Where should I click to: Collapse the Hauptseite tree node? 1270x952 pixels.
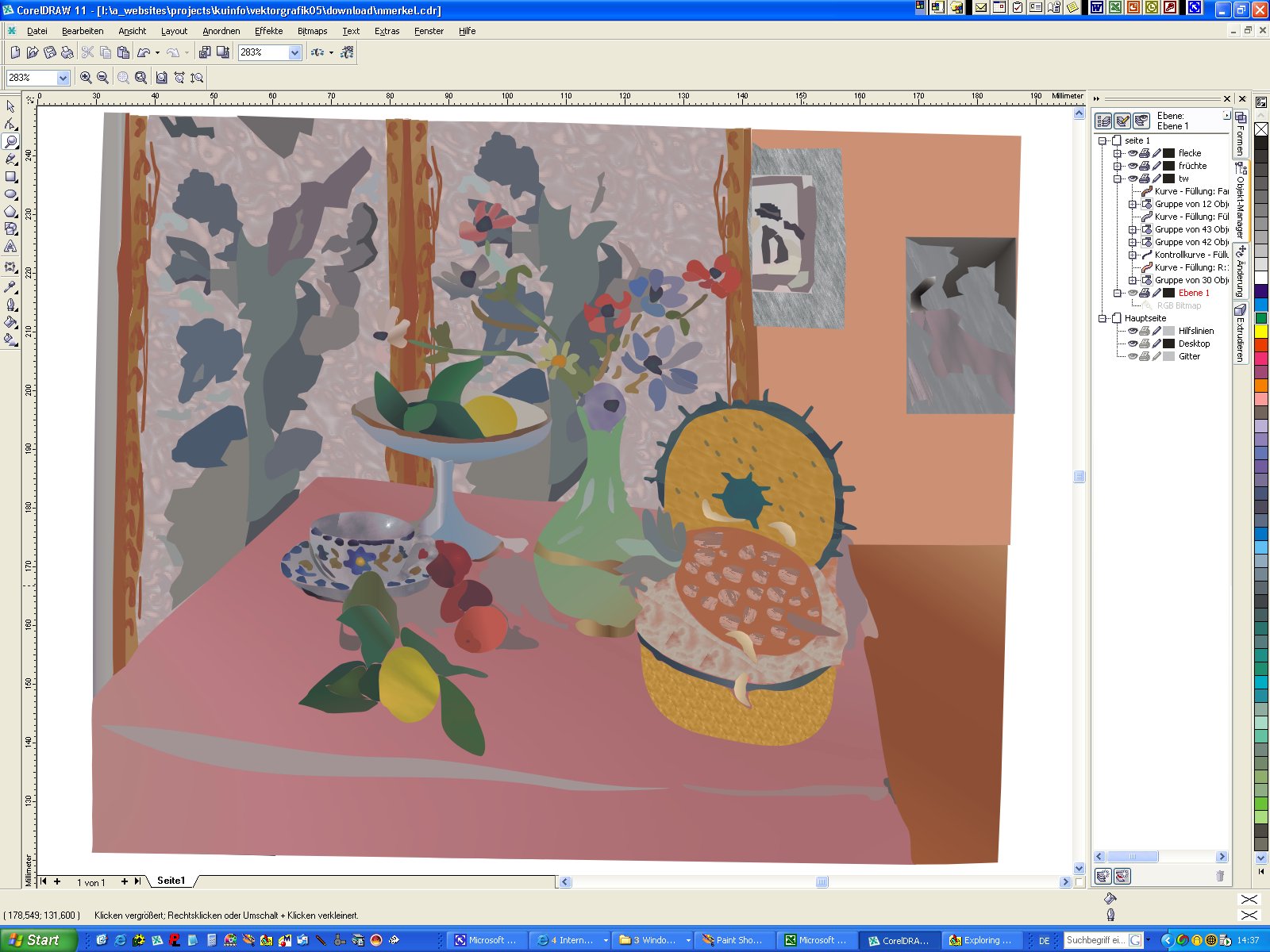pos(1103,318)
